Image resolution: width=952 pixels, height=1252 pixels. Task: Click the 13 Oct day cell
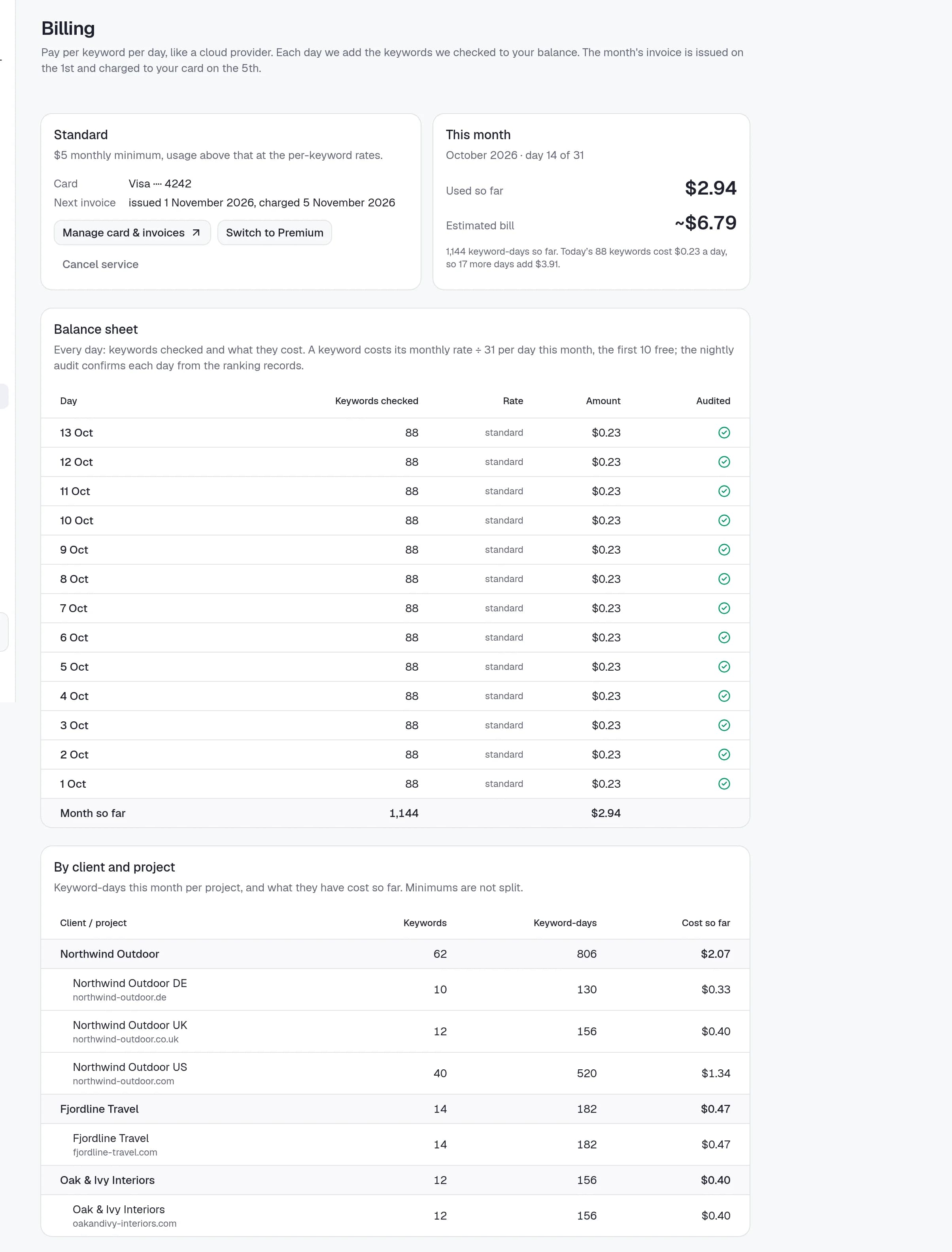pyautogui.click(x=77, y=433)
